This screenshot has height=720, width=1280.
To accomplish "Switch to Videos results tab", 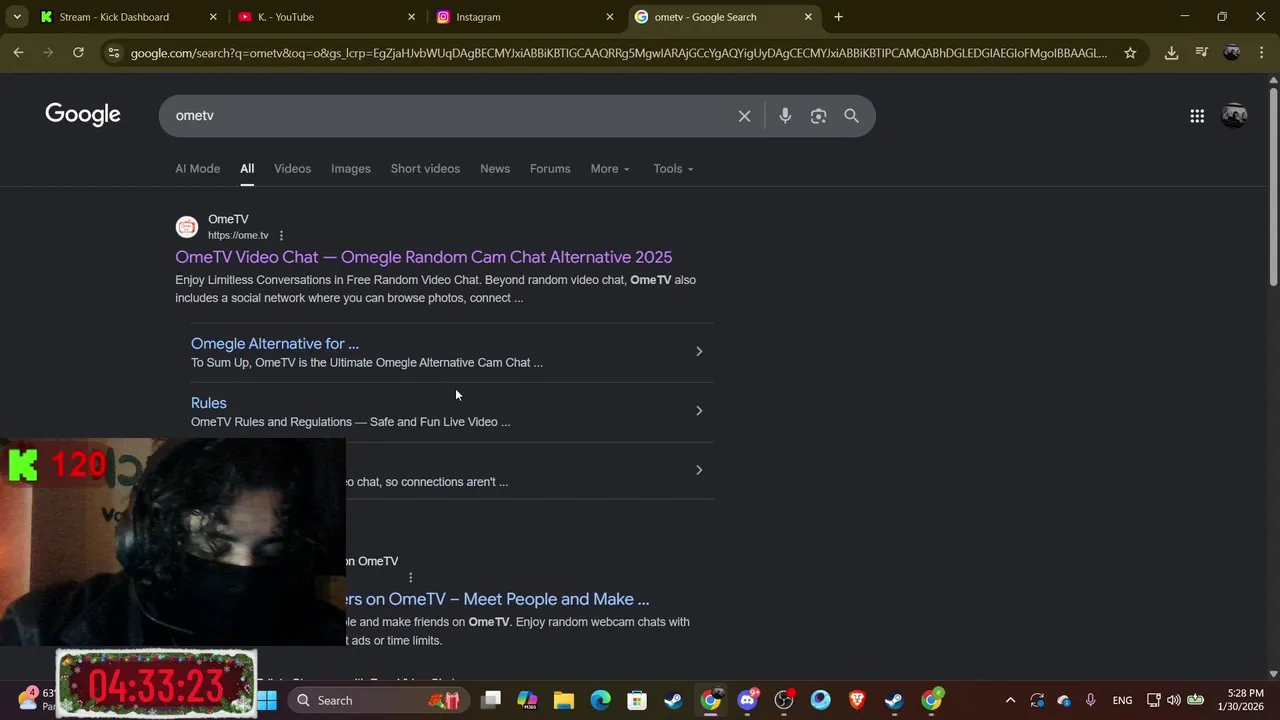I will 292,169.
